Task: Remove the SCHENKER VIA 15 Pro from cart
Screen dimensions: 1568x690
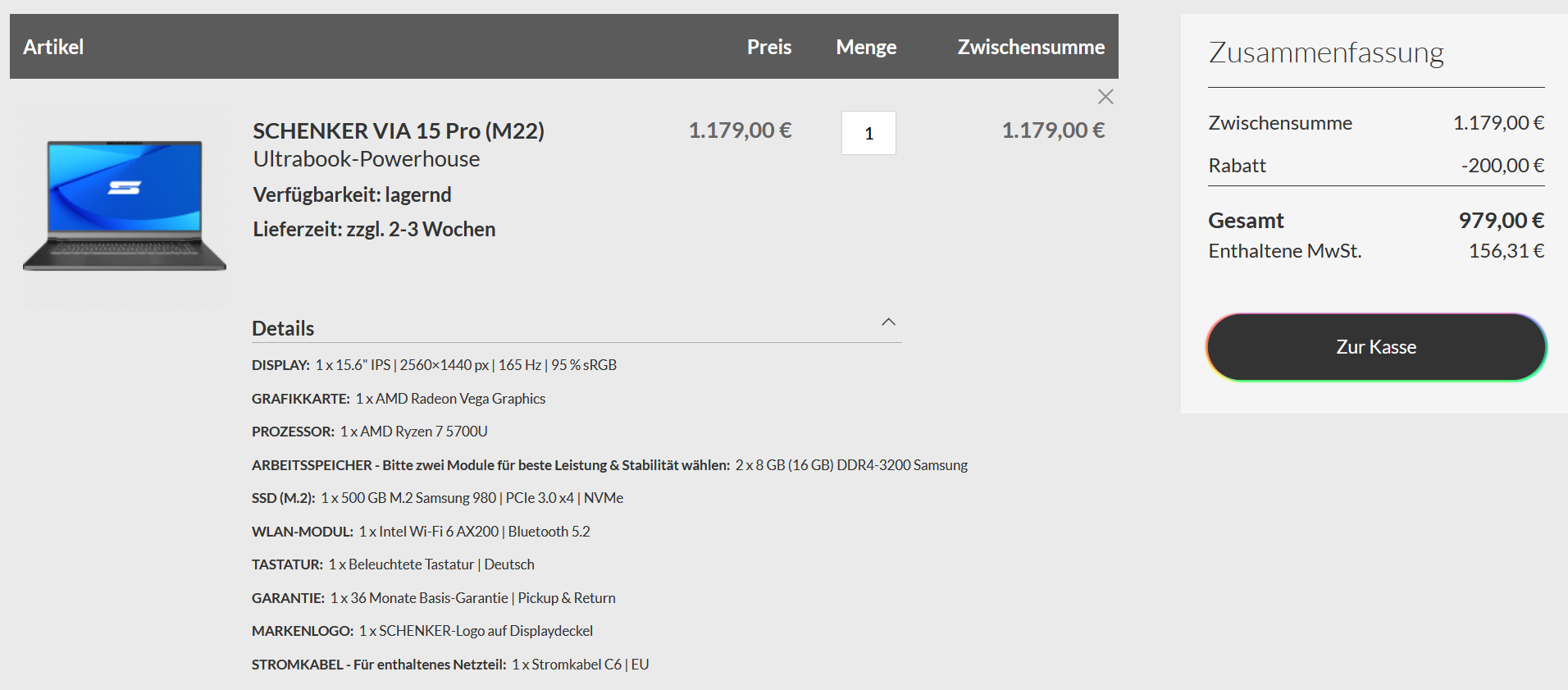Action: (x=1105, y=96)
